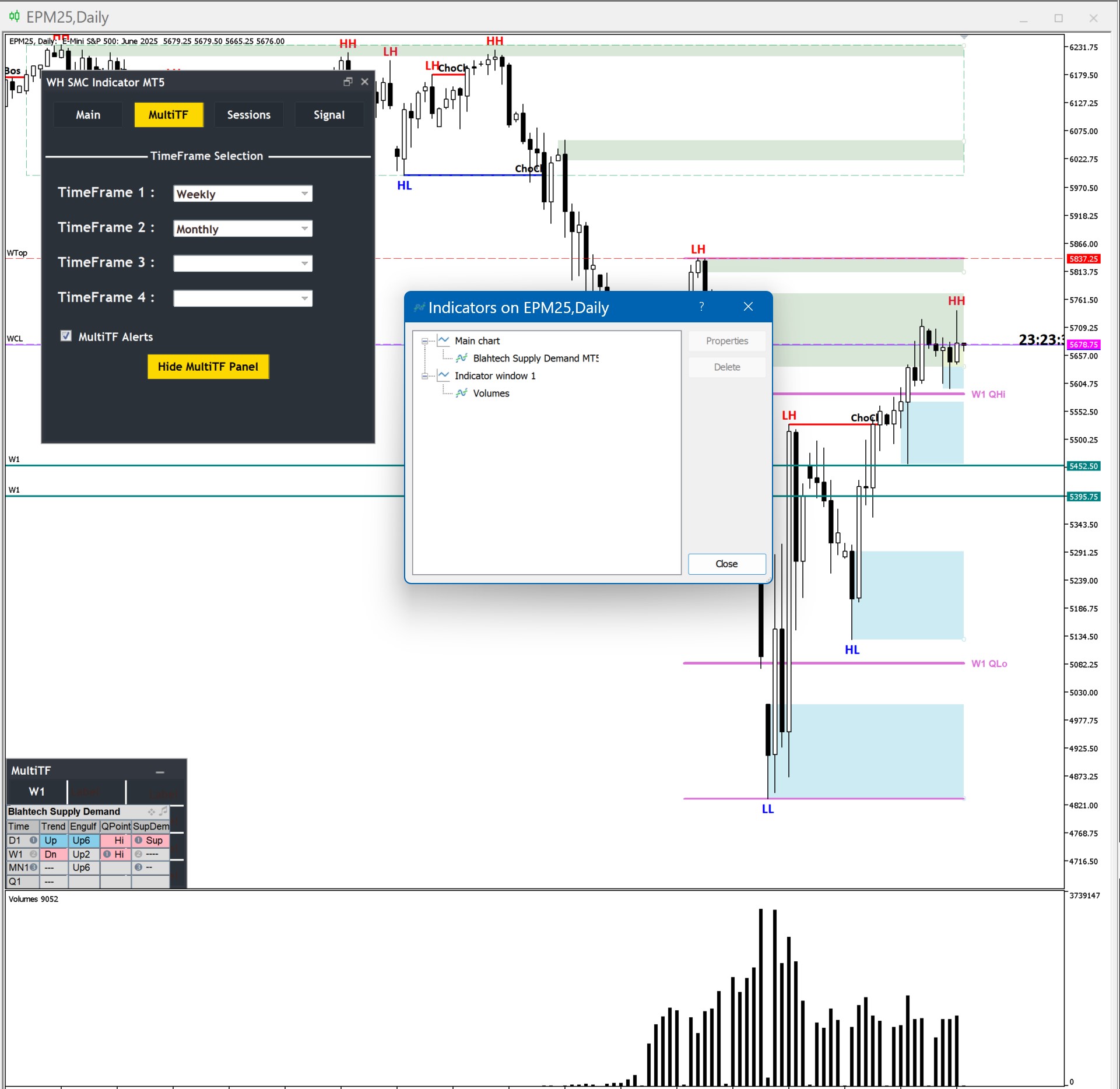Click the restore icon on WH SMC panel
The image size is (1120, 1089).
[x=348, y=82]
